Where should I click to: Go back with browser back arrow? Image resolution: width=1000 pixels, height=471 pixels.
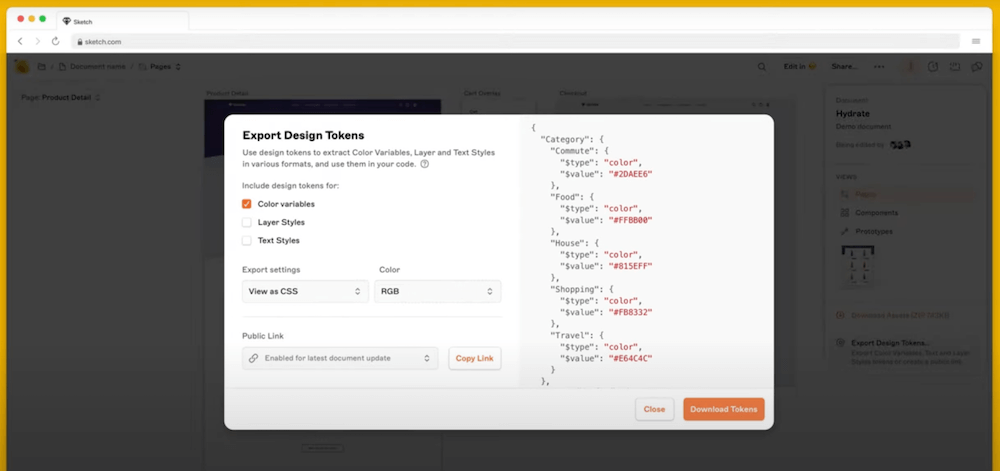20,41
